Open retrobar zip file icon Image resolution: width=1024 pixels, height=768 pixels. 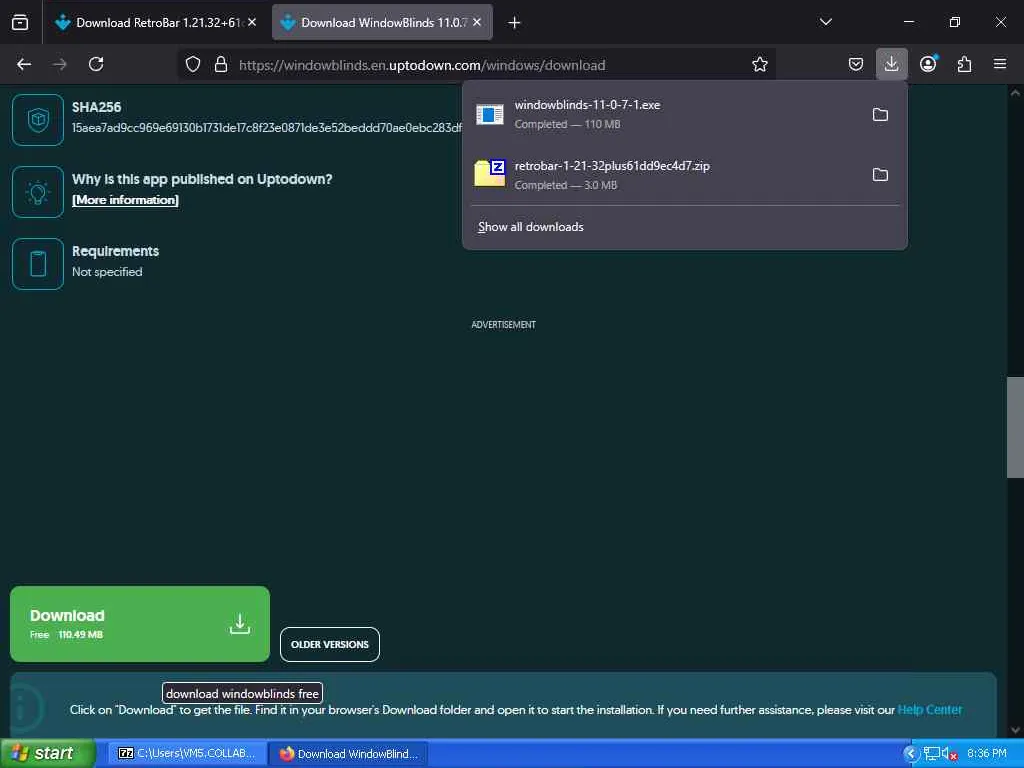click(489, 174)
